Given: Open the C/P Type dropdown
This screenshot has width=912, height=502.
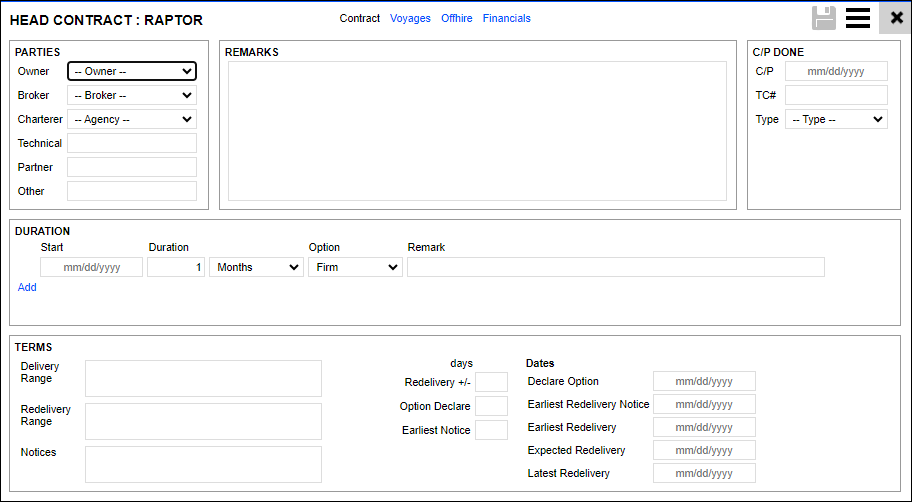Looking at the screenshot, I should (836, 119).
